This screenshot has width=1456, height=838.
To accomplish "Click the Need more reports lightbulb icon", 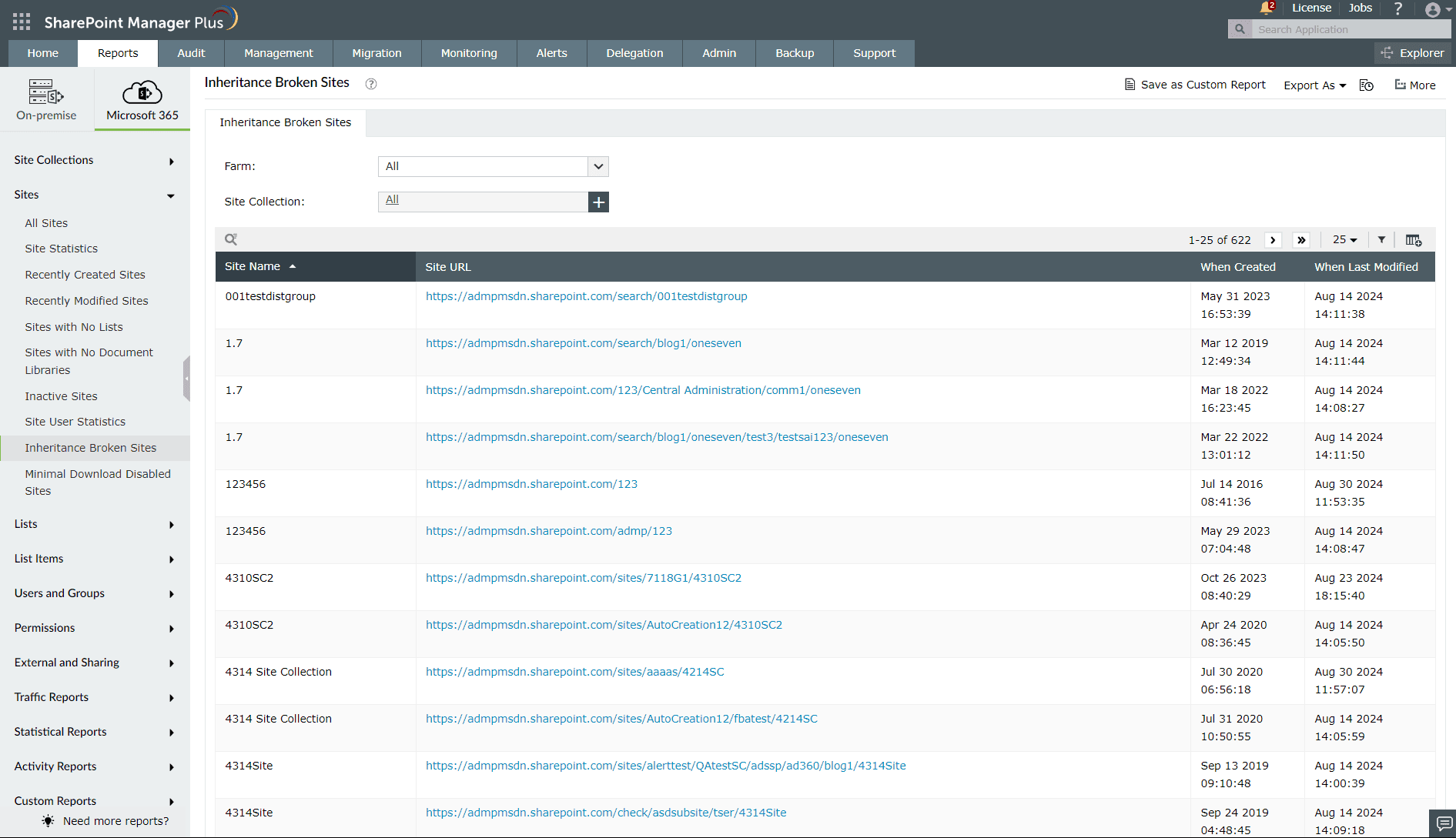I will 48,821.
